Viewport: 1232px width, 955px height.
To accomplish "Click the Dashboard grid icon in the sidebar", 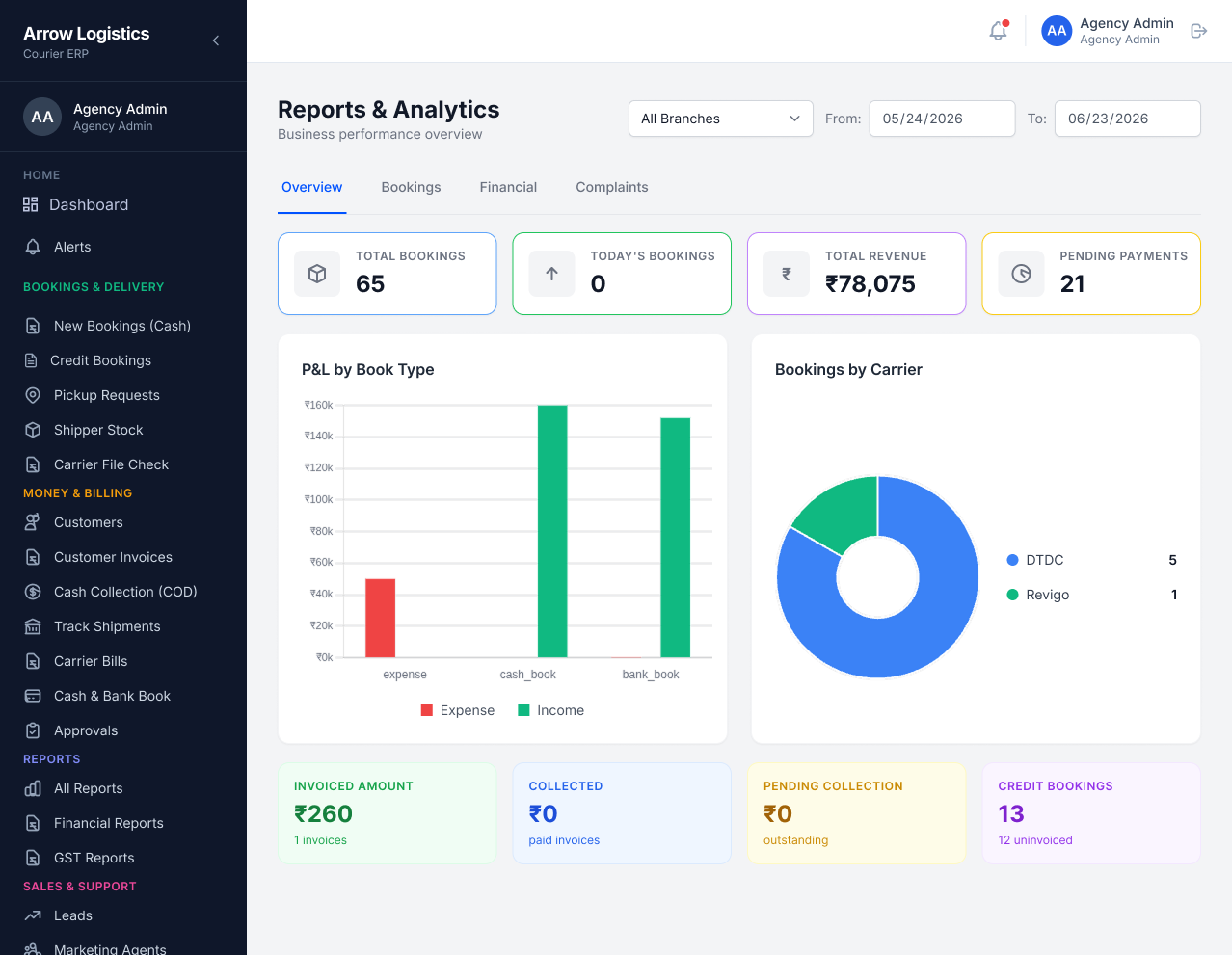I will coord(31,204).
